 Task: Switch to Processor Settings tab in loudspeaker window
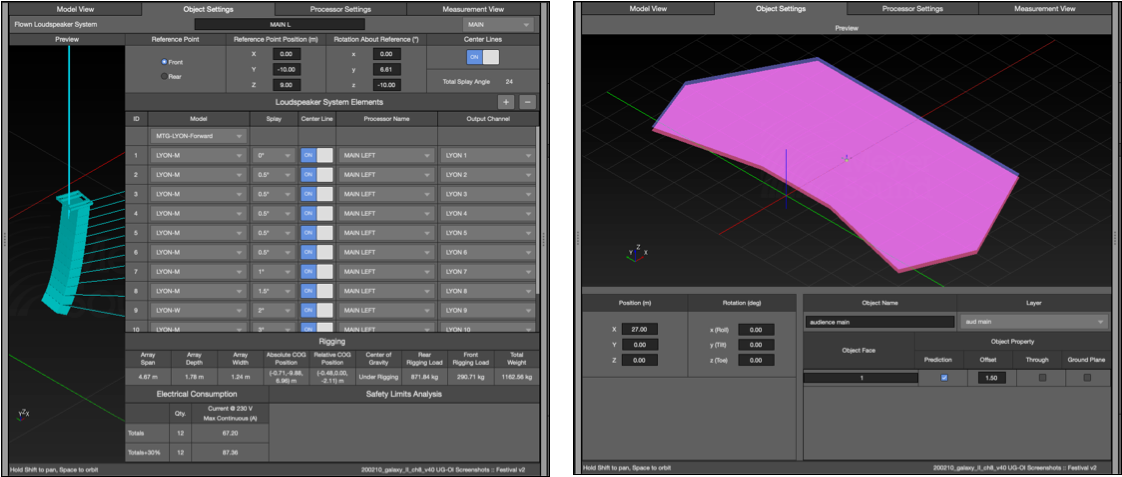pos(340,9)
